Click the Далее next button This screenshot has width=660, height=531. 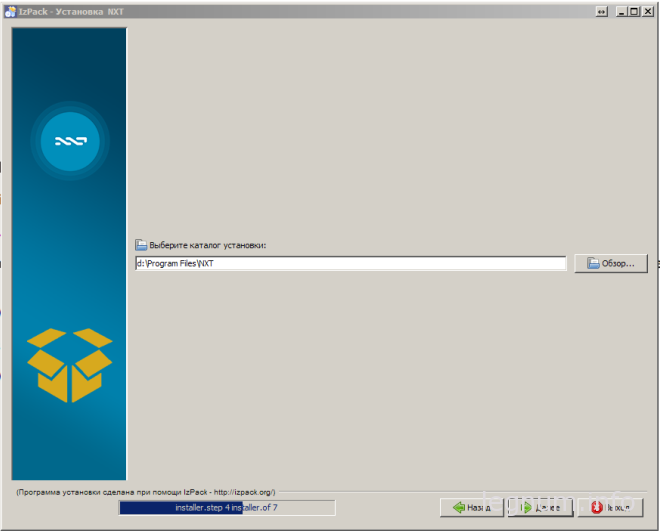[x=540, y=507]
